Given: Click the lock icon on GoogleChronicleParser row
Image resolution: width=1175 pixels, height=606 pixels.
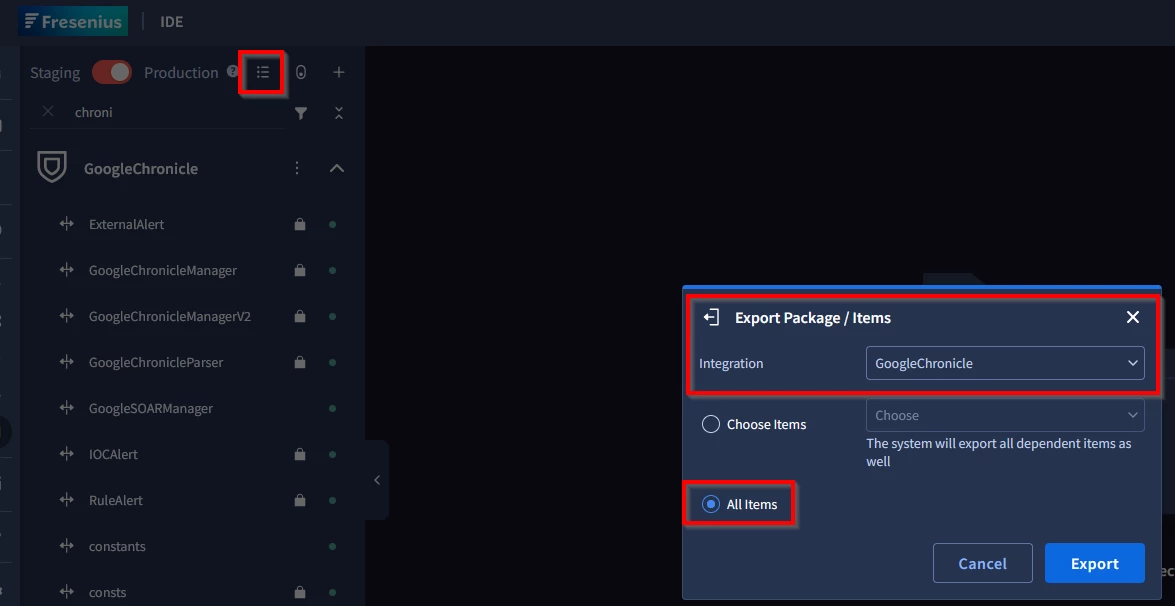Looking at the screenshot, I should click(300, 362).
